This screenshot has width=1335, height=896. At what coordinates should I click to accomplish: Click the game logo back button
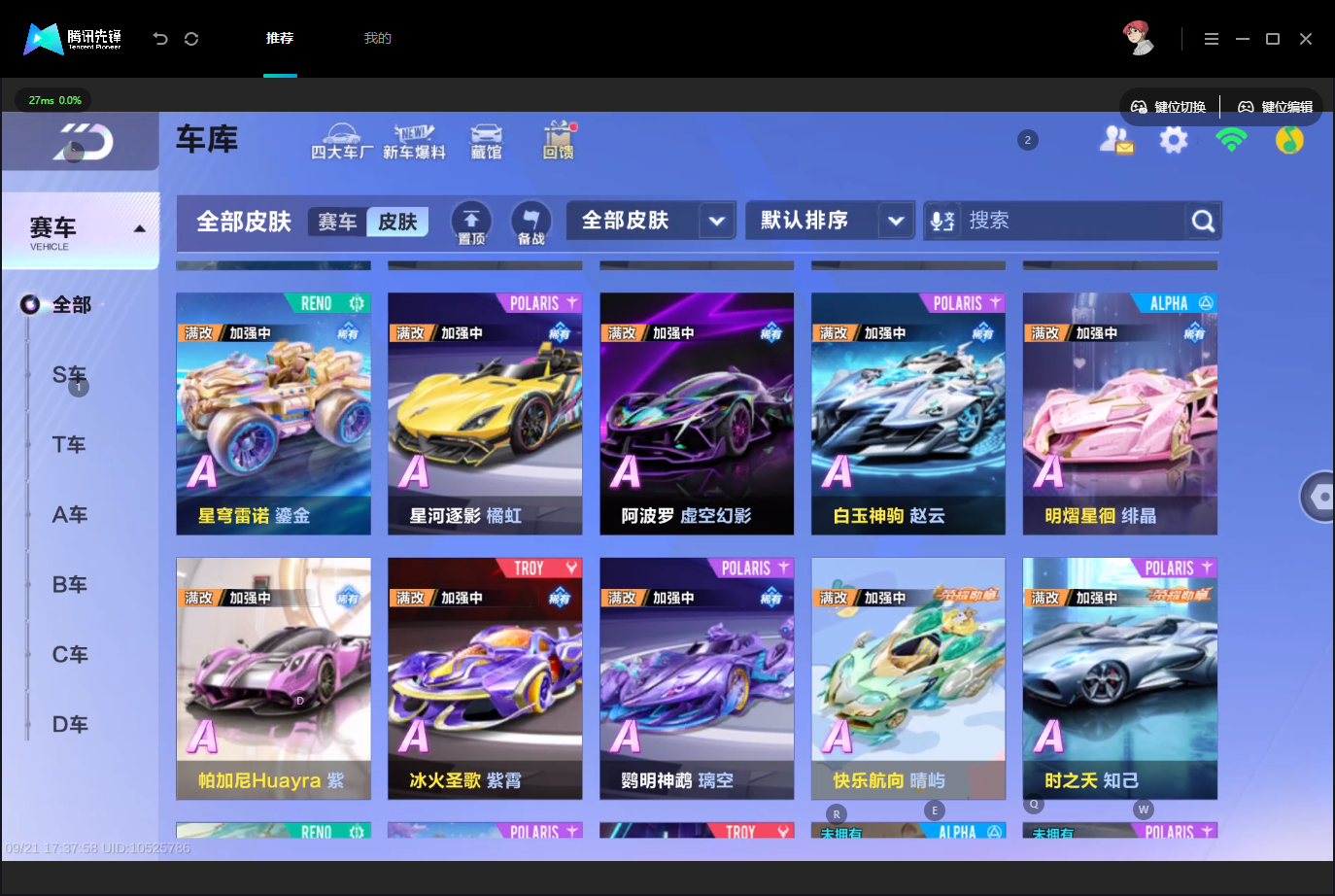(x=82, y=143)
